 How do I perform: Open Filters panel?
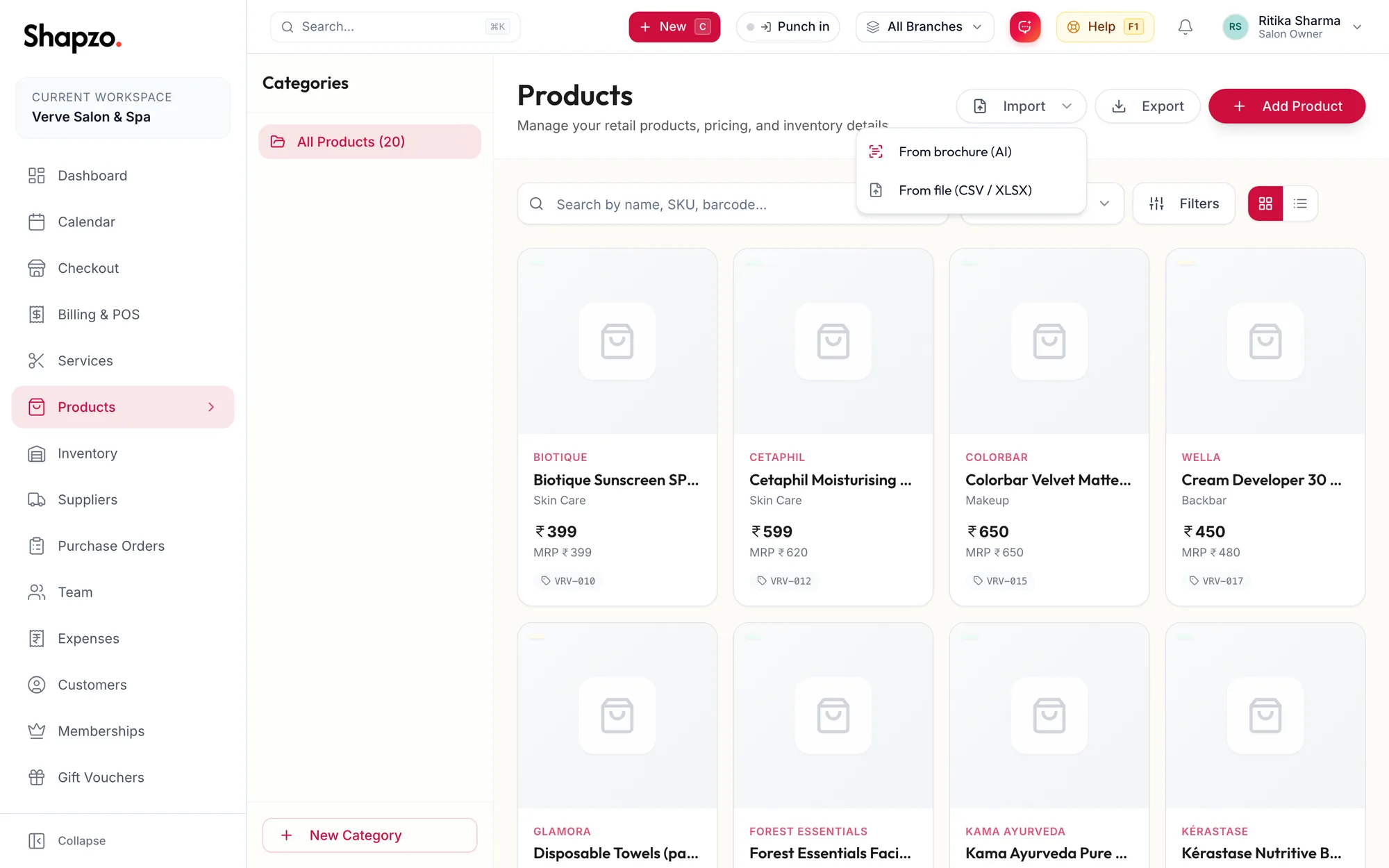pos(1184,203)
